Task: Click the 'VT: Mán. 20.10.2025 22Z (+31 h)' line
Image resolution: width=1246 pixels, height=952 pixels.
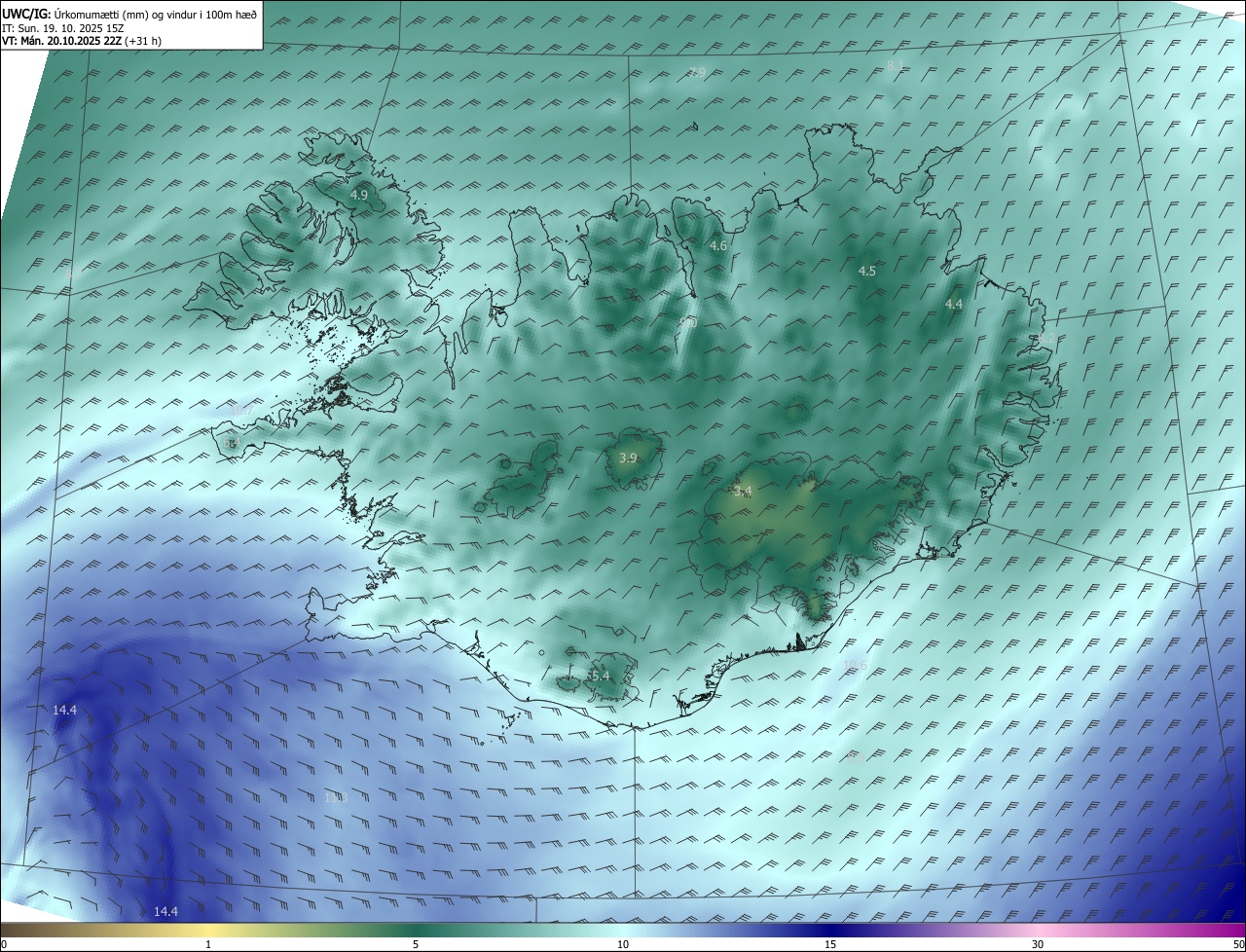Action: [x=82, y=41]
